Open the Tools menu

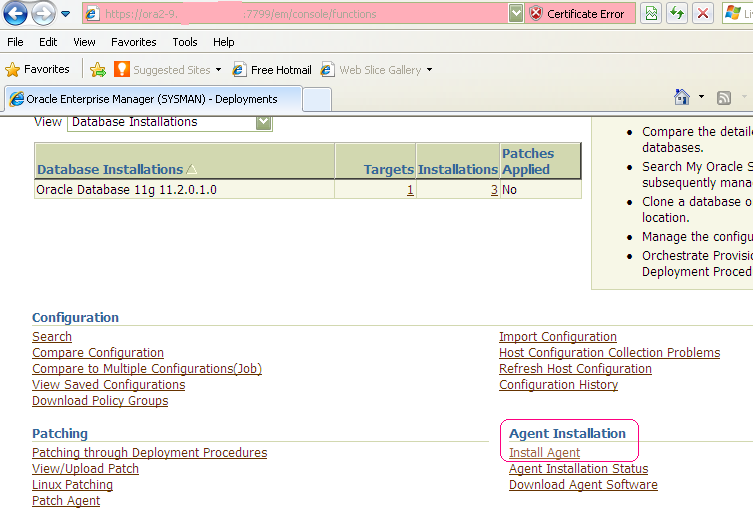tap(185, 42)
